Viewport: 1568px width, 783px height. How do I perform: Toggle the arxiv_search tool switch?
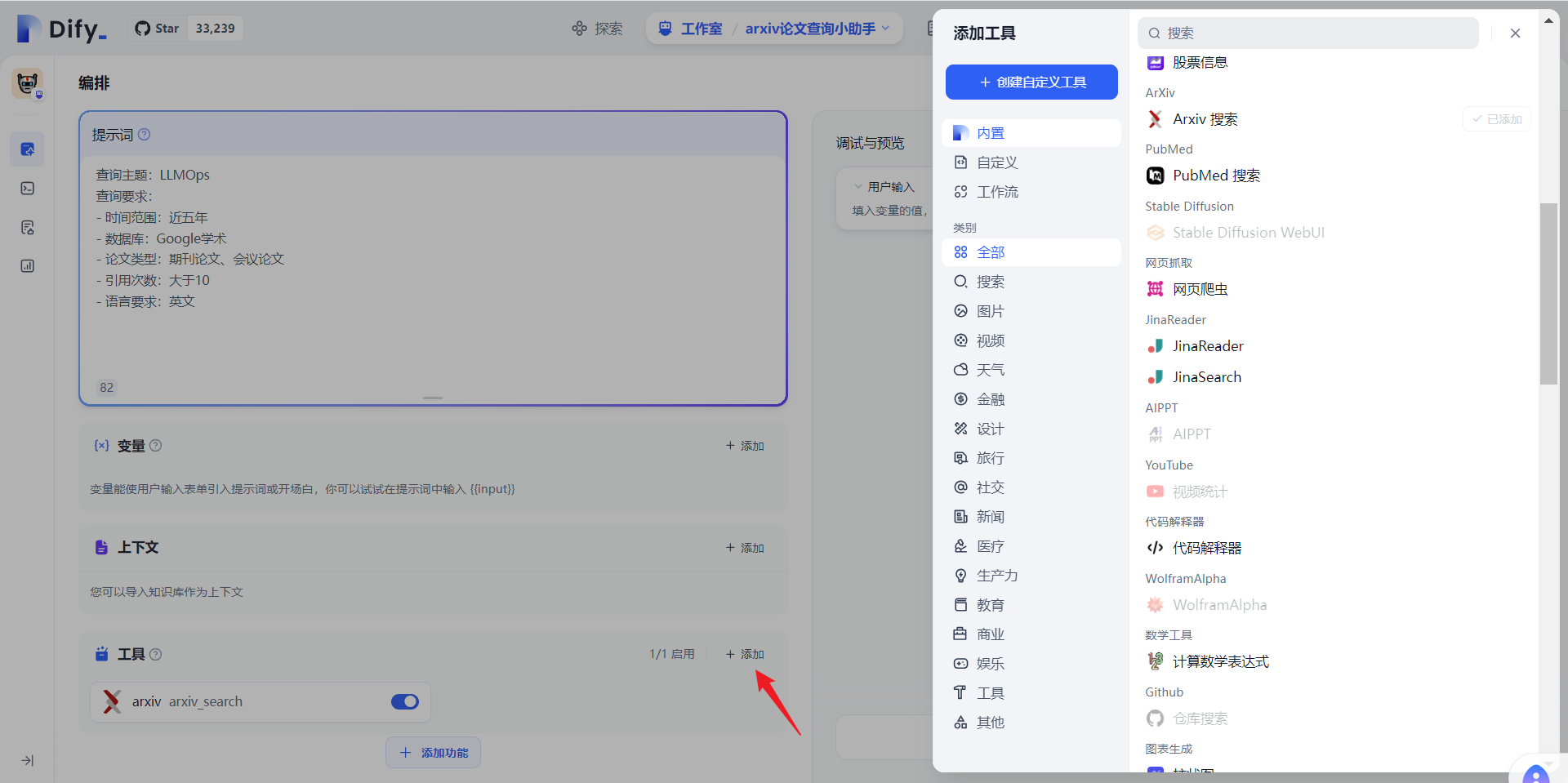(x=404, y=701)
